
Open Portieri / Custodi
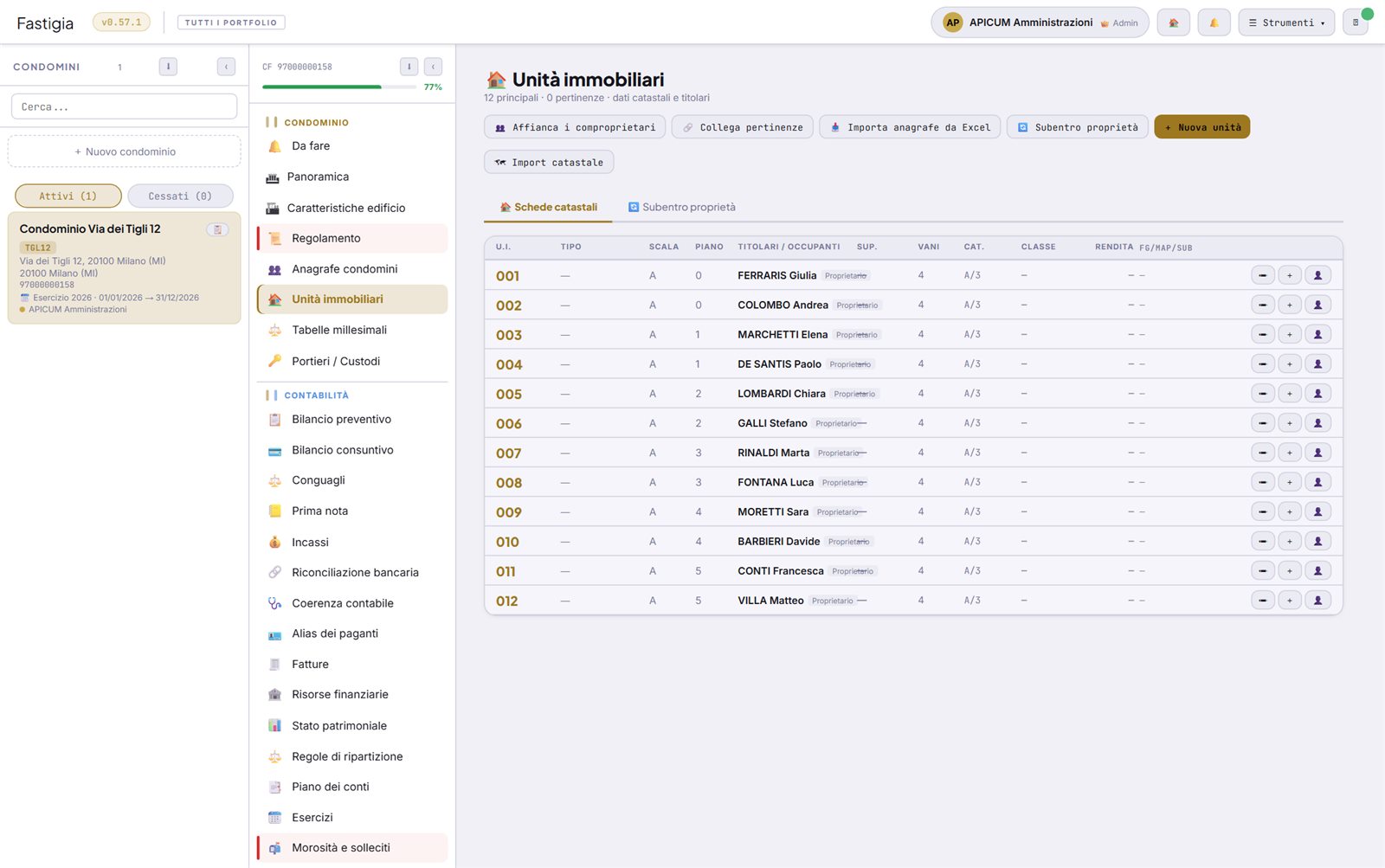tap(352, 361)
